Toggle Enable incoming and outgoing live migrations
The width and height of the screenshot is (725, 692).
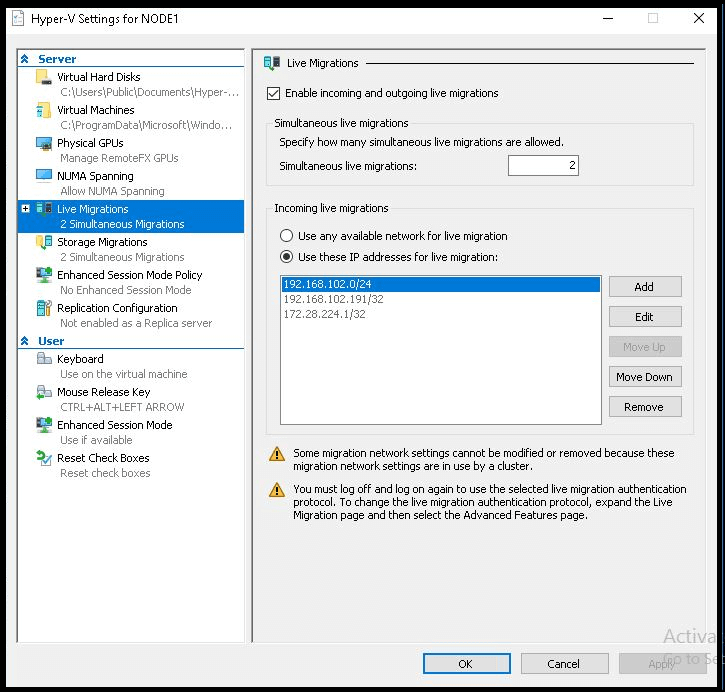273,93
